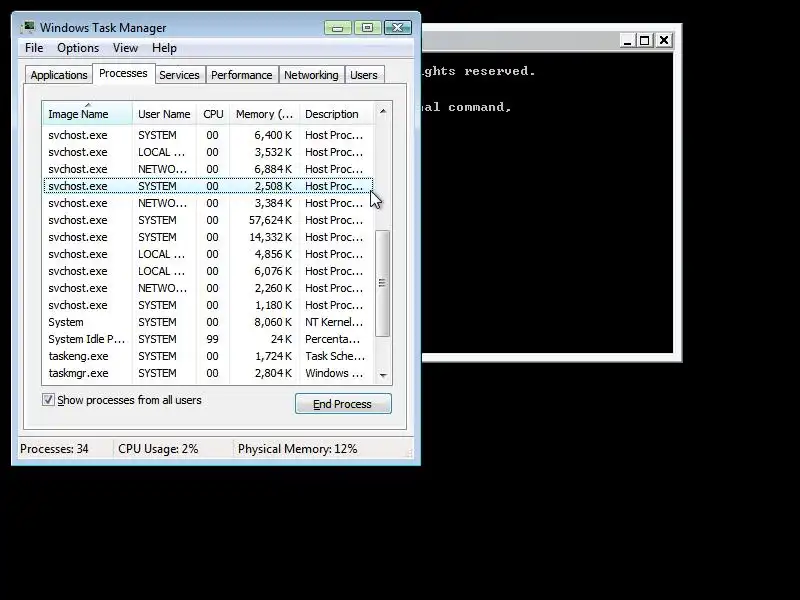Click the Task Manager title bar icon

coord(28,27)
